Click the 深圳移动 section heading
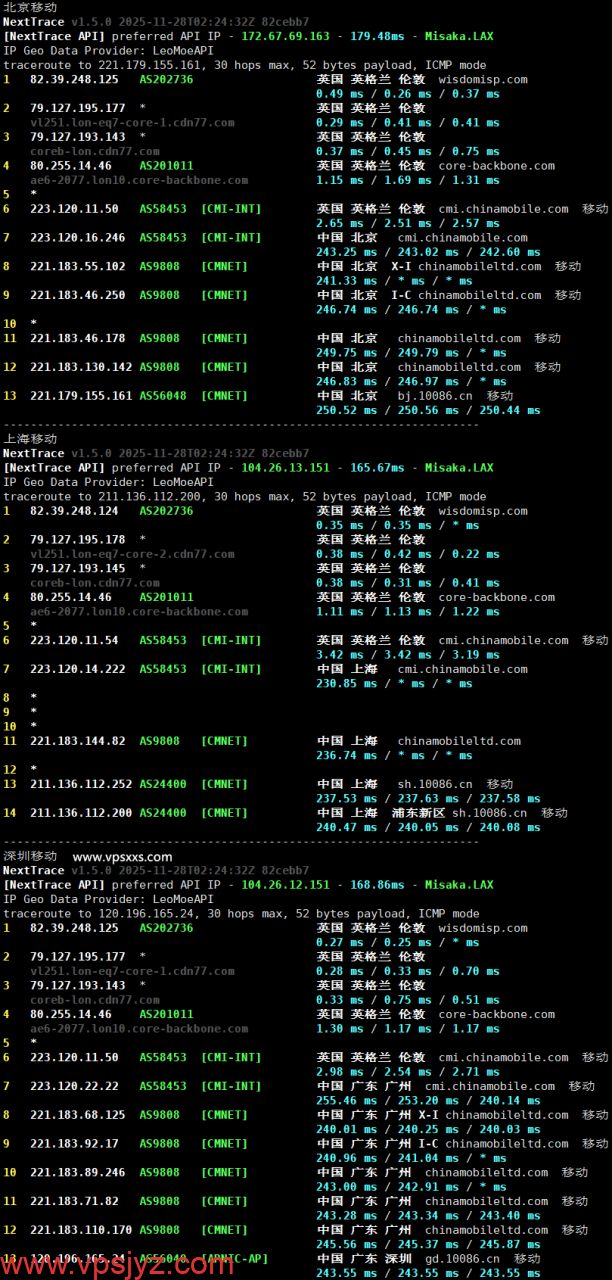 [30, 857]
